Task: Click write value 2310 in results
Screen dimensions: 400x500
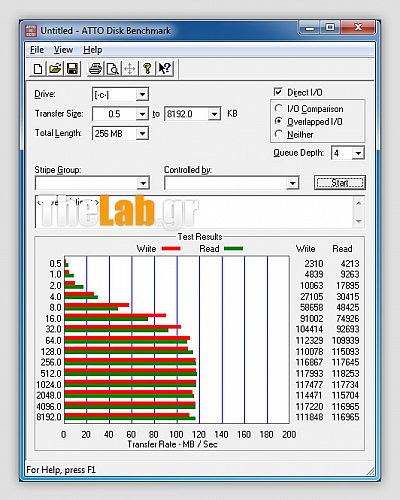Action: pyautogui.click(x=314, y=264)
